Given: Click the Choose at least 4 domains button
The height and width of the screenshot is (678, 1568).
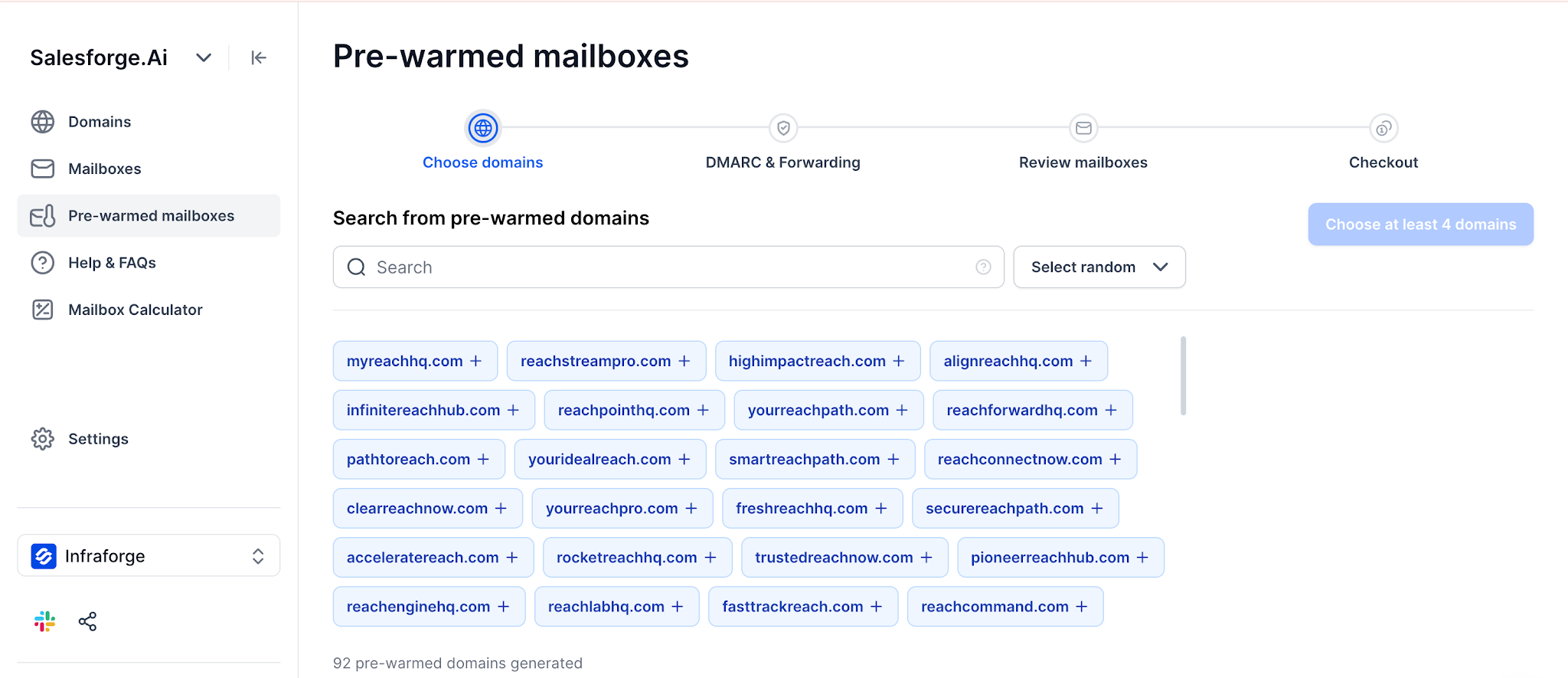Looking at the screenshot, I should [1420, 224].
